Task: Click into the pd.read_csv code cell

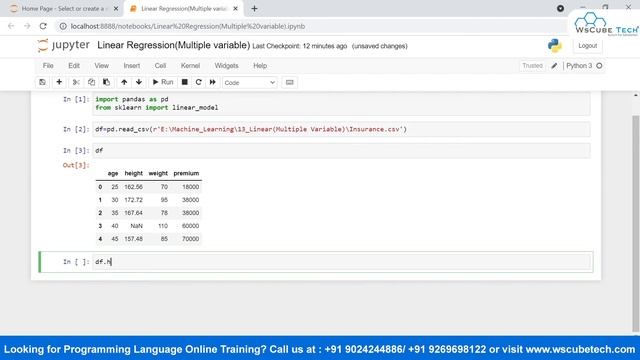Action: [341, 129]
